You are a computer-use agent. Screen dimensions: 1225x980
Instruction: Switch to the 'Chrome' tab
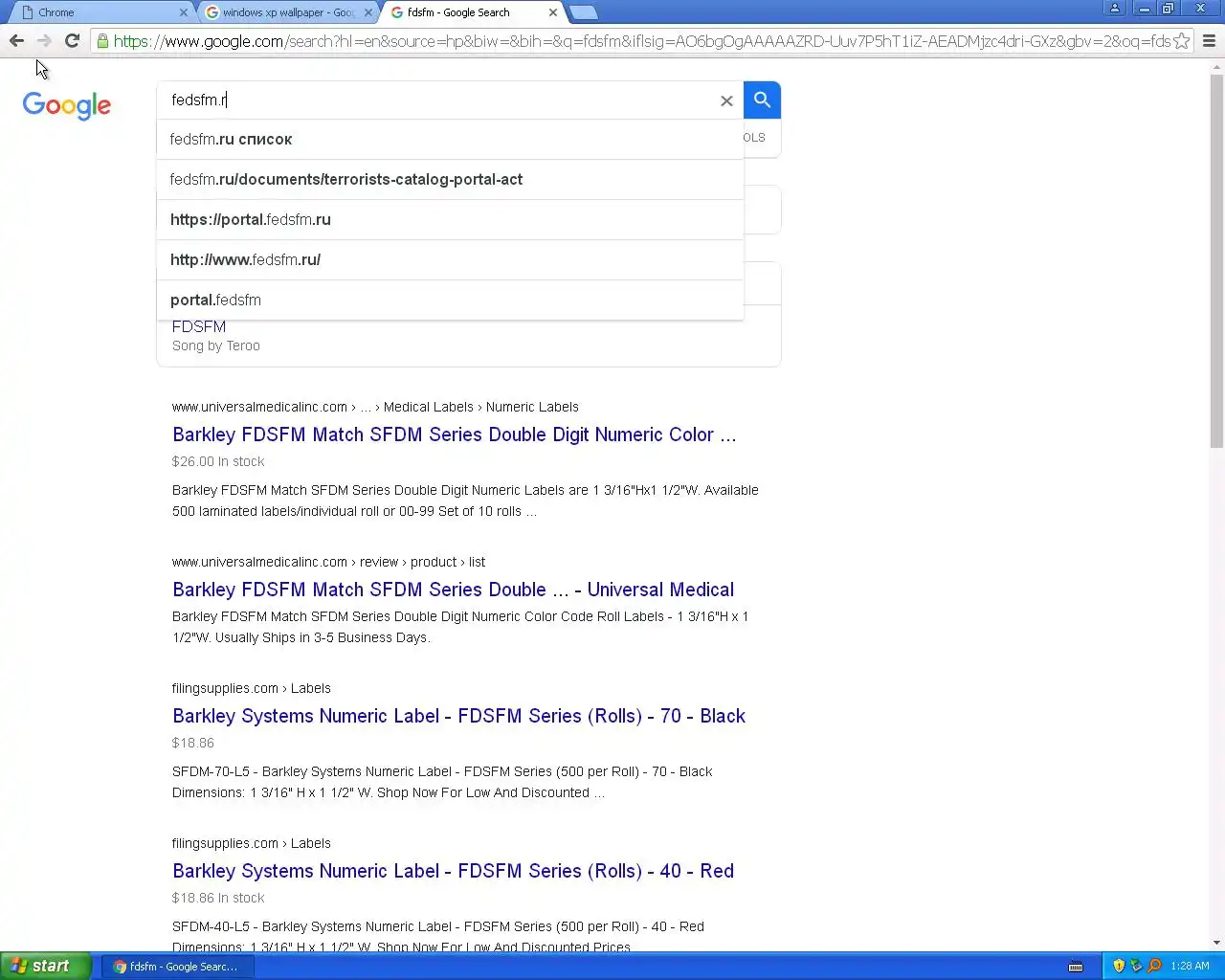pos(100,12)
